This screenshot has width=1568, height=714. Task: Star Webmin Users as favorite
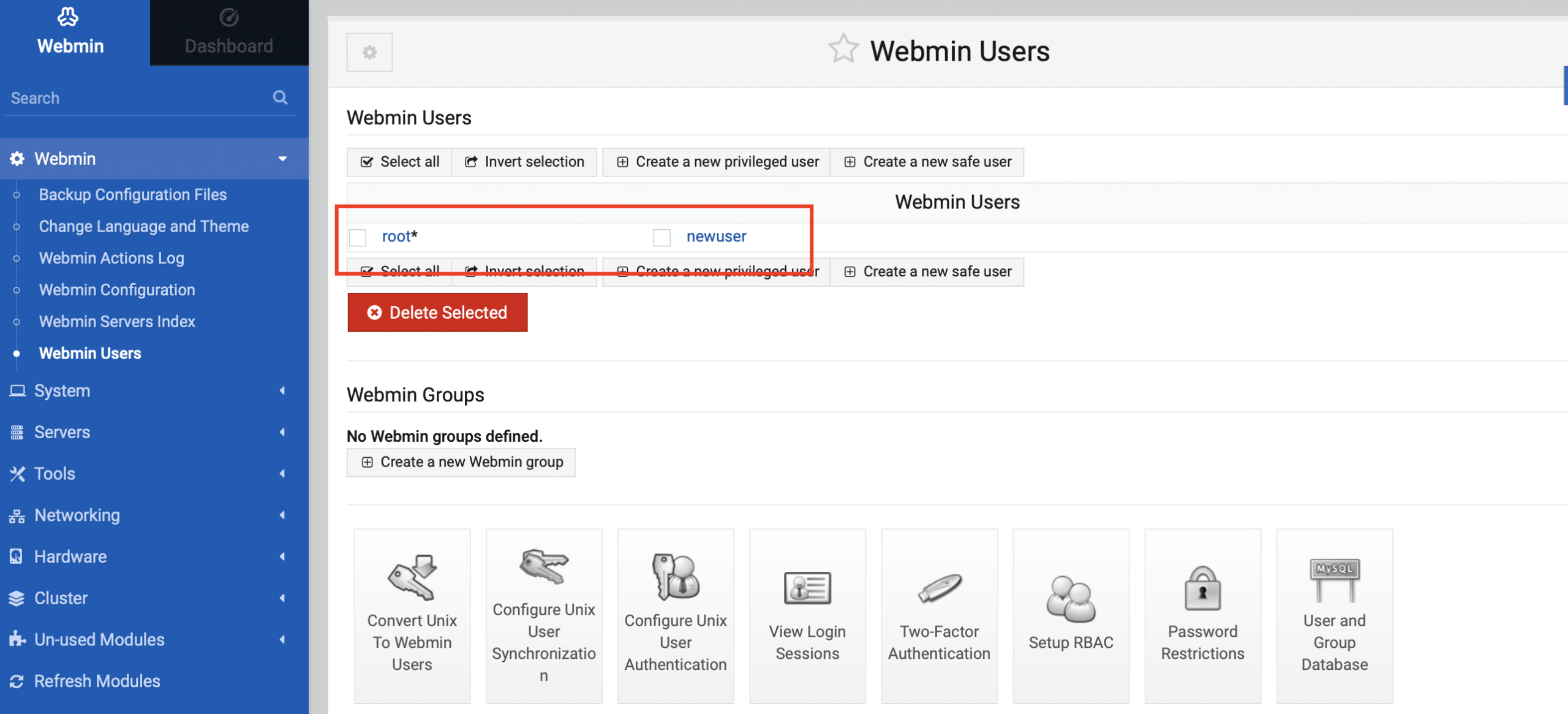click(x=843, y=48)
